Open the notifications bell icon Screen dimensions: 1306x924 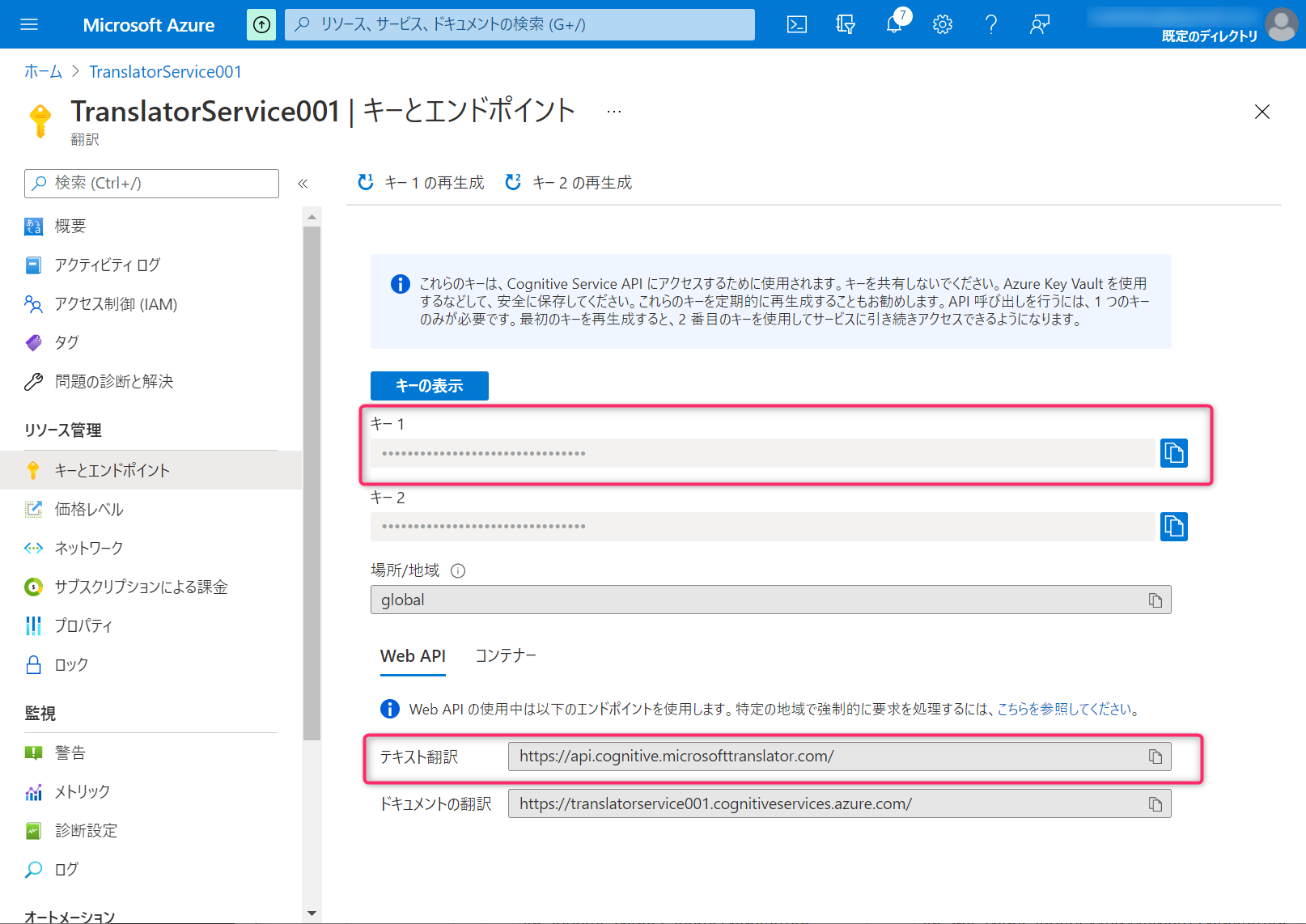point(893,24)
